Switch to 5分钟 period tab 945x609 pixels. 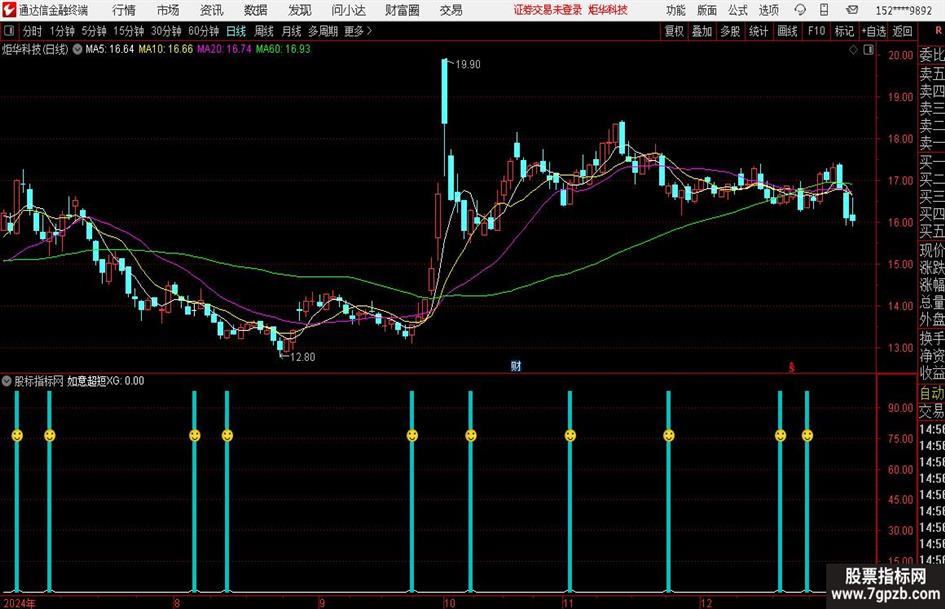(x=93, y=31)
